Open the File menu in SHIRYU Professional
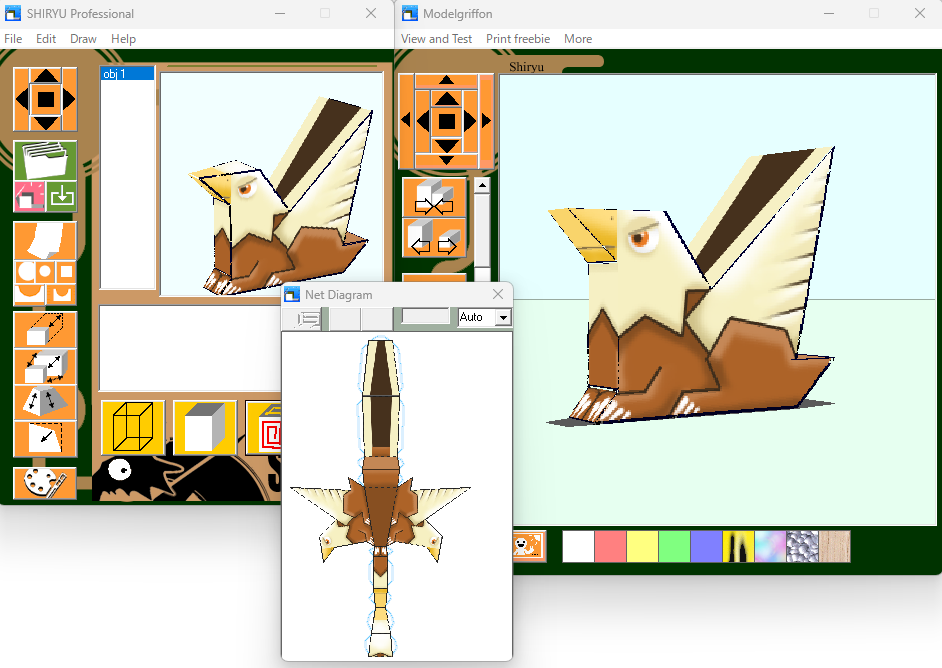 point(13,38)
